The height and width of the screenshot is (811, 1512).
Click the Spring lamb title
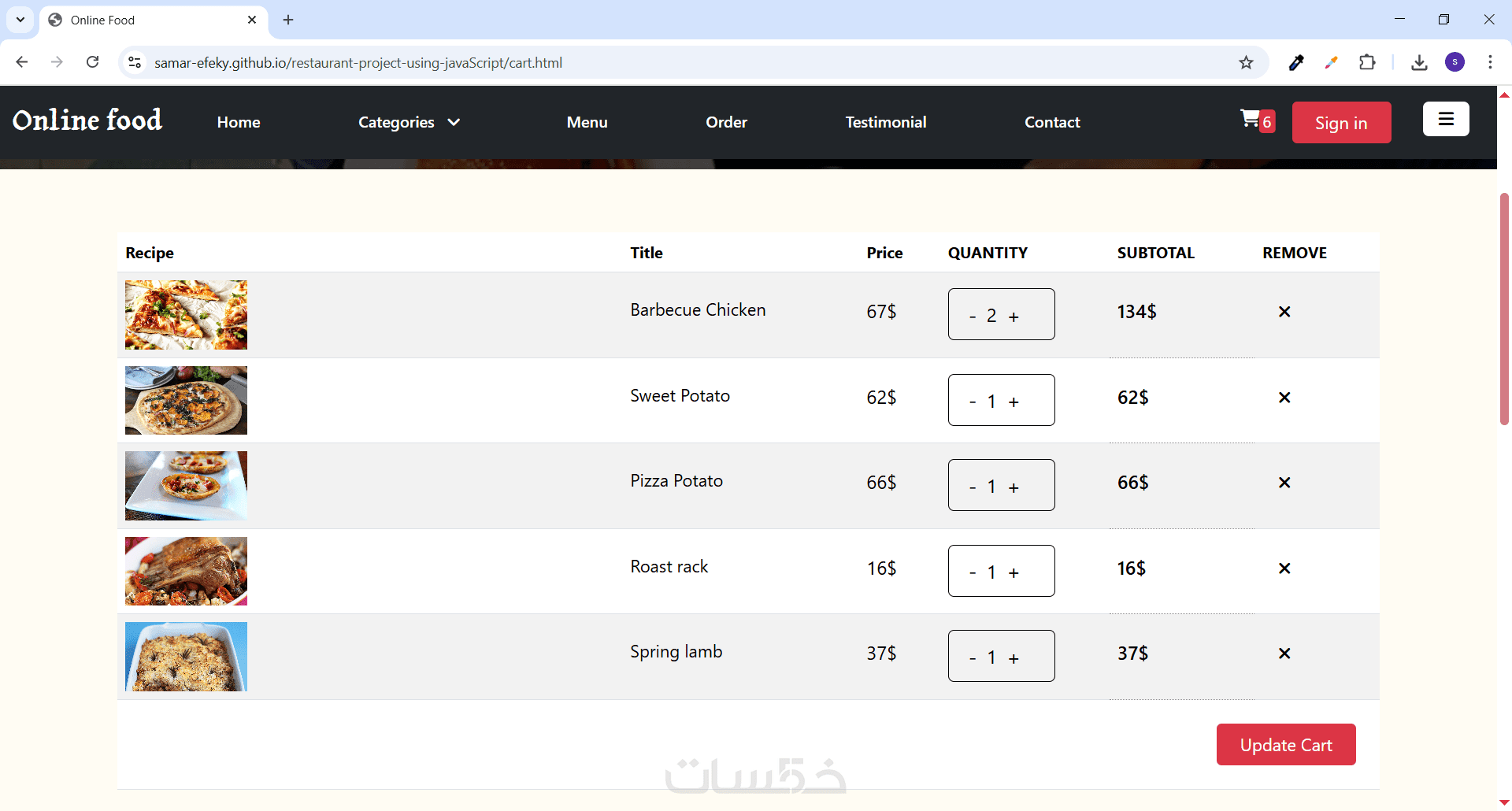pos(676,652)
